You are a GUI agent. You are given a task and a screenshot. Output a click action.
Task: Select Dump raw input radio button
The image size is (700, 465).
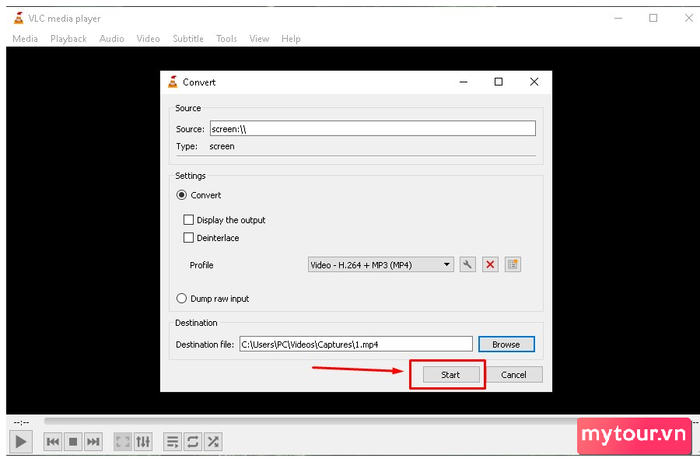pos(181,298)
